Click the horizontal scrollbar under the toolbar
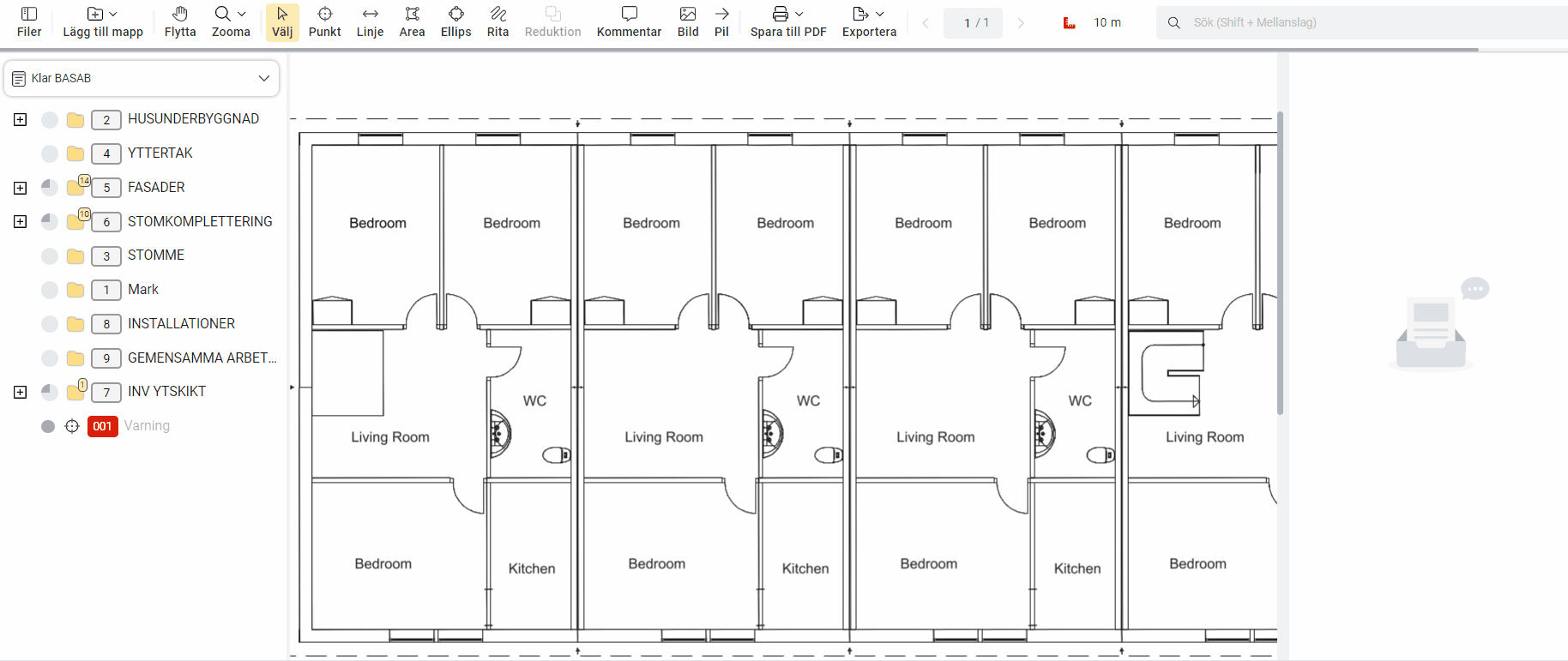1568x661 pixels. 739,50
